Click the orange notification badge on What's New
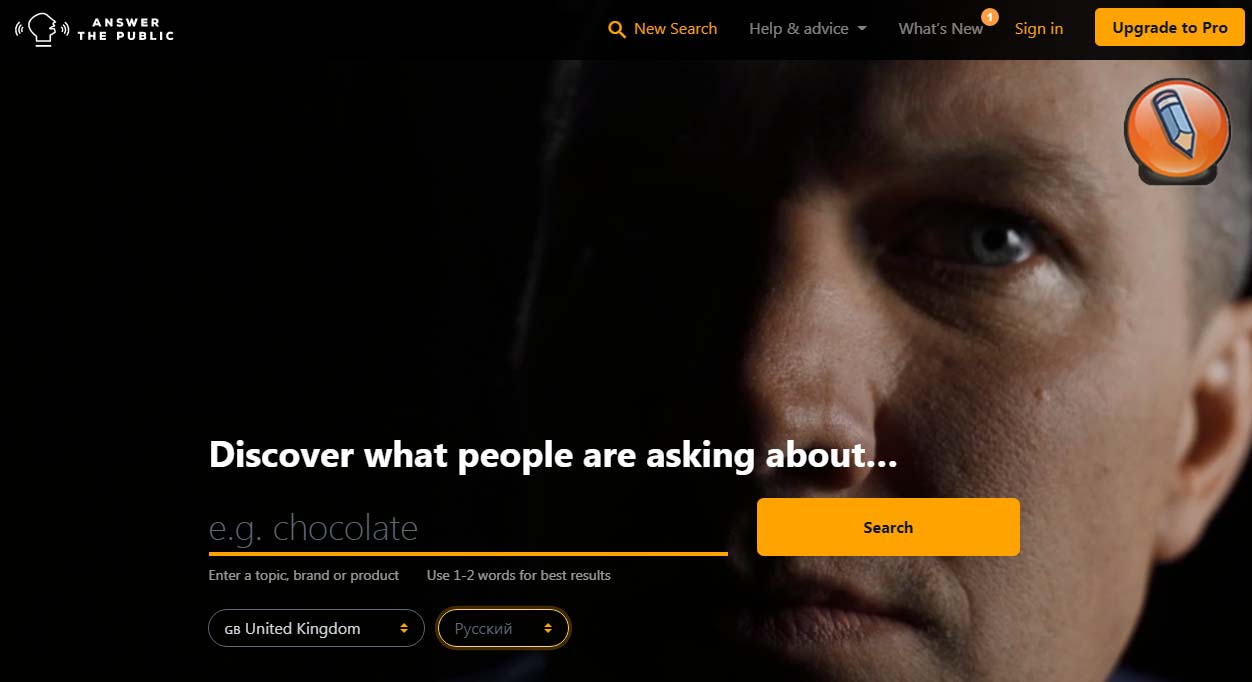The height and width of the screenshot is (682, 1252). coord(990,16)
